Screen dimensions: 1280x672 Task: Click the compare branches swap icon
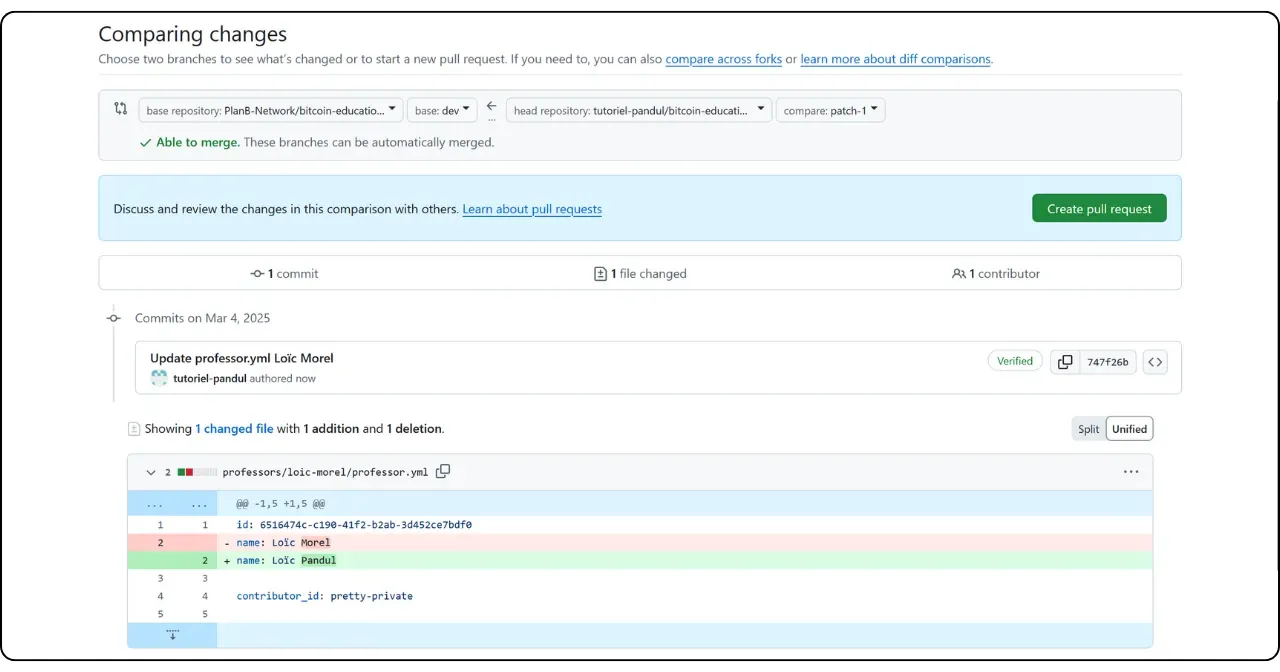click(x=120, y=109)
